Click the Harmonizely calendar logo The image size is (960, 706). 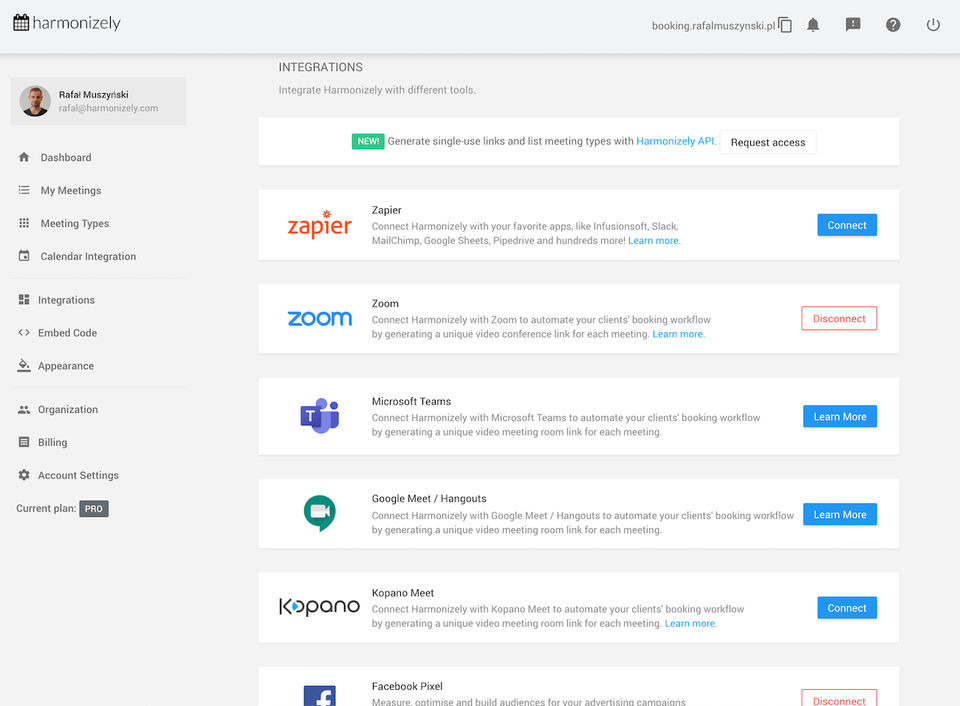(21, 22)
